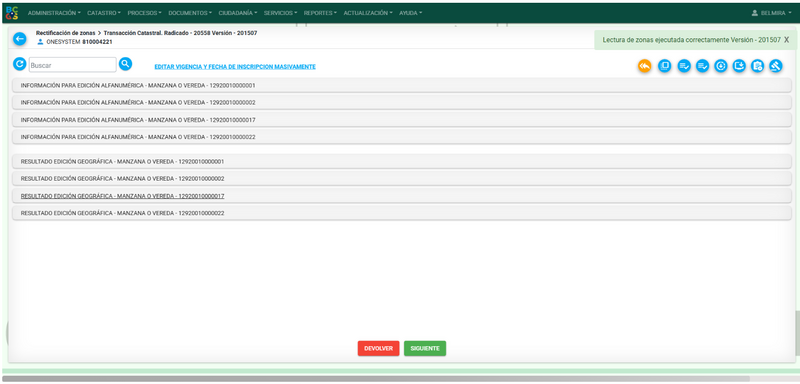Expand Información alfanumérica row 12920010000002

402,103
